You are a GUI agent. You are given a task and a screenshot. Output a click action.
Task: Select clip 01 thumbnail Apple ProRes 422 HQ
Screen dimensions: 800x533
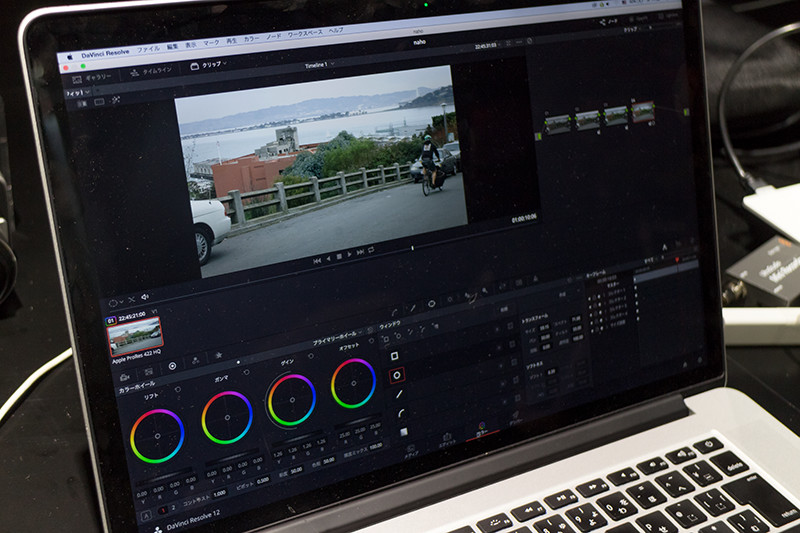135,336
